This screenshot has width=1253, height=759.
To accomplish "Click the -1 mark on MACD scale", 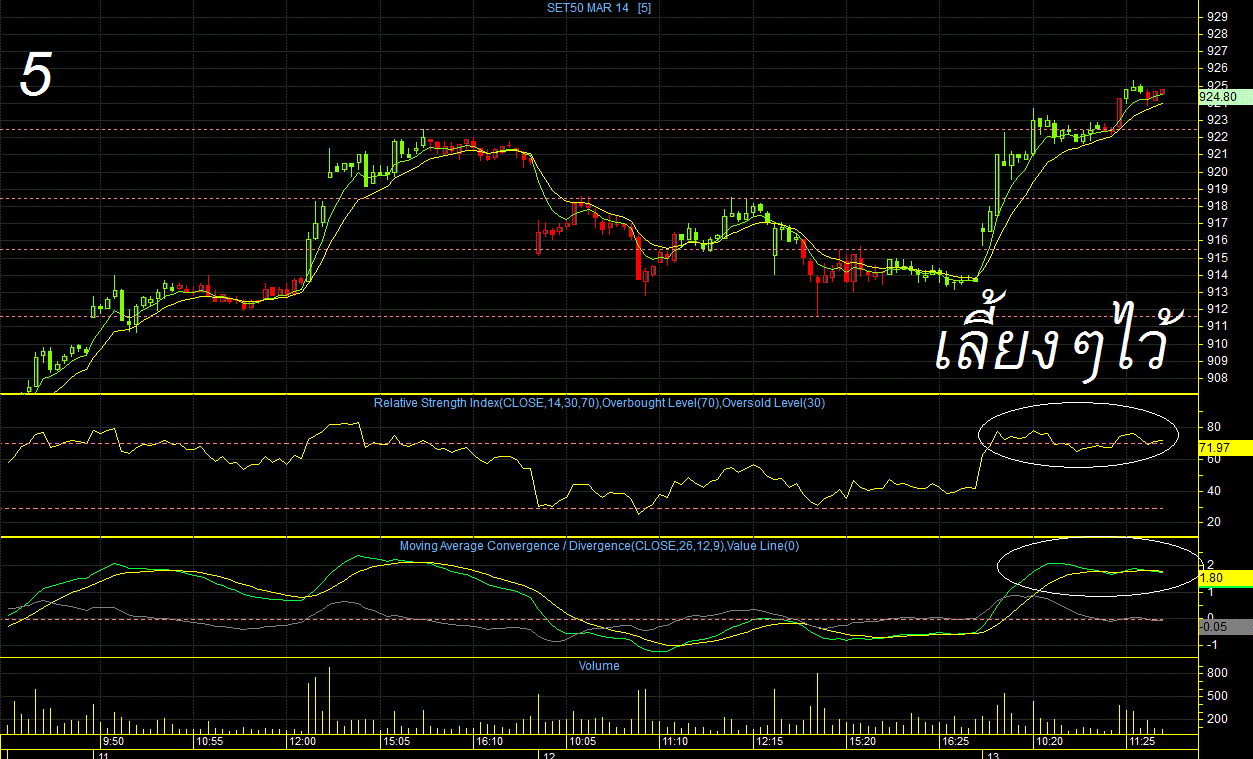I will (1211, 645).
